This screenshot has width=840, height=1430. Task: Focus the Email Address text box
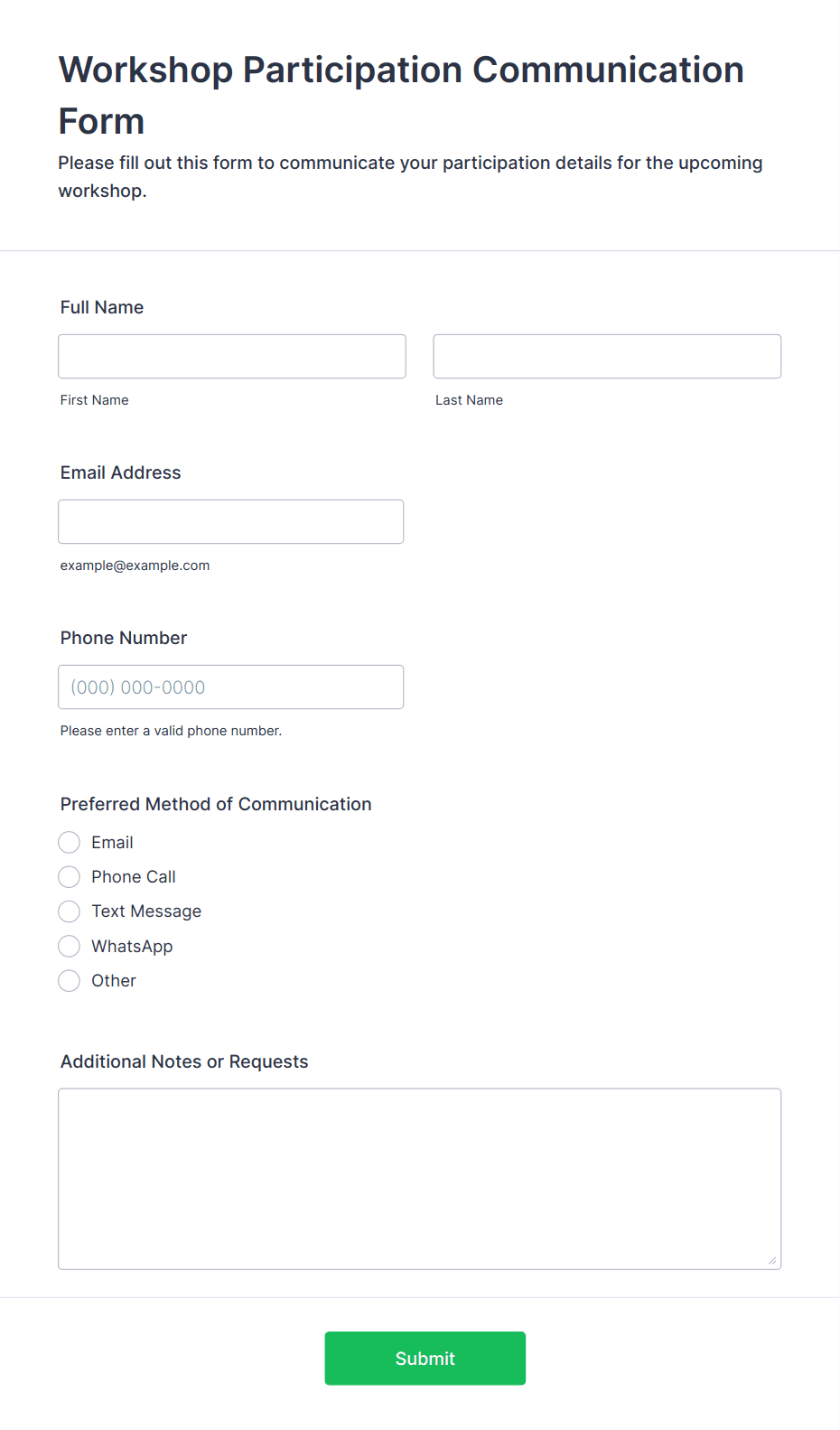(231, 521)
